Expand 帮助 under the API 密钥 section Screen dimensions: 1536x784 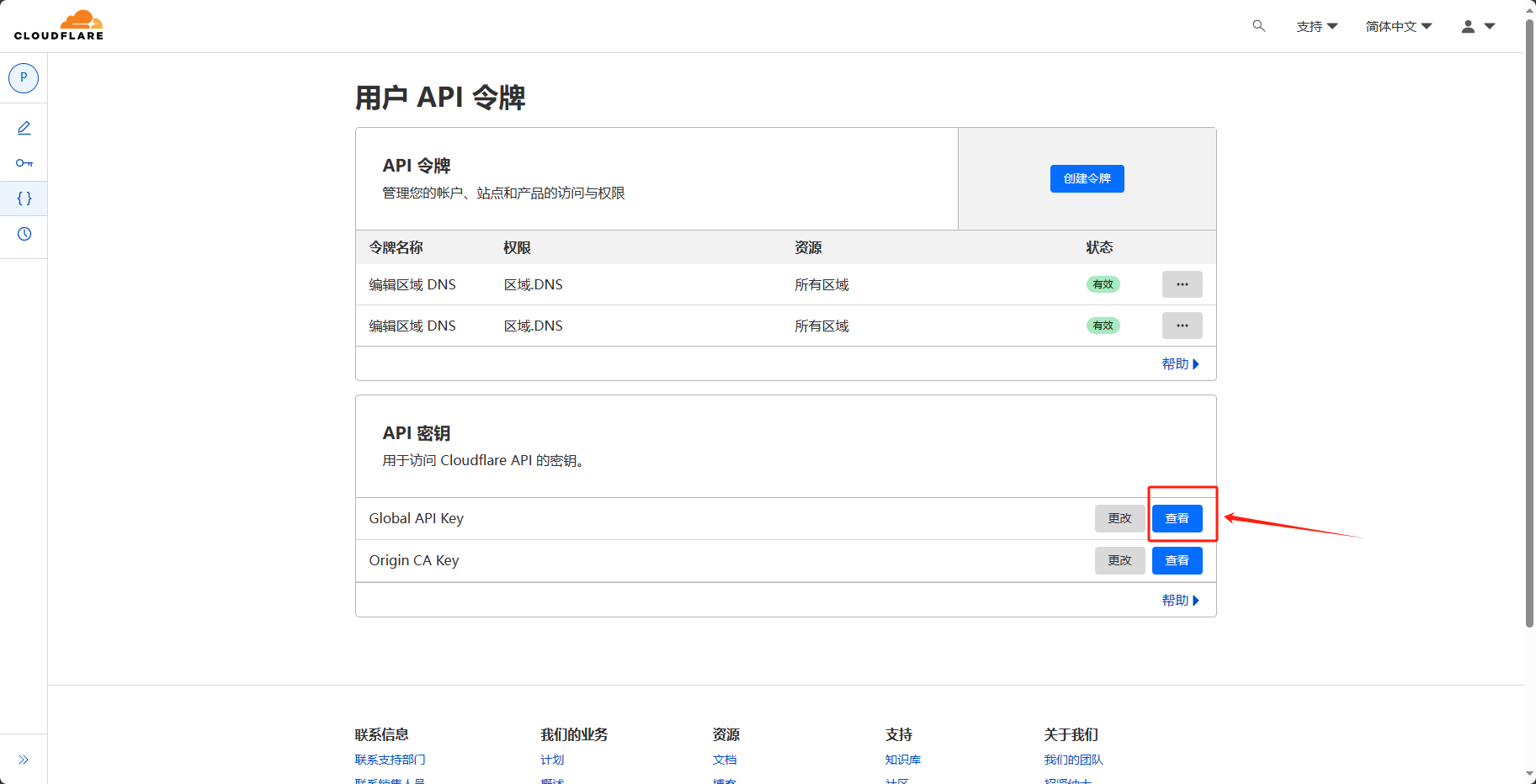click(x=1180, y=601)
